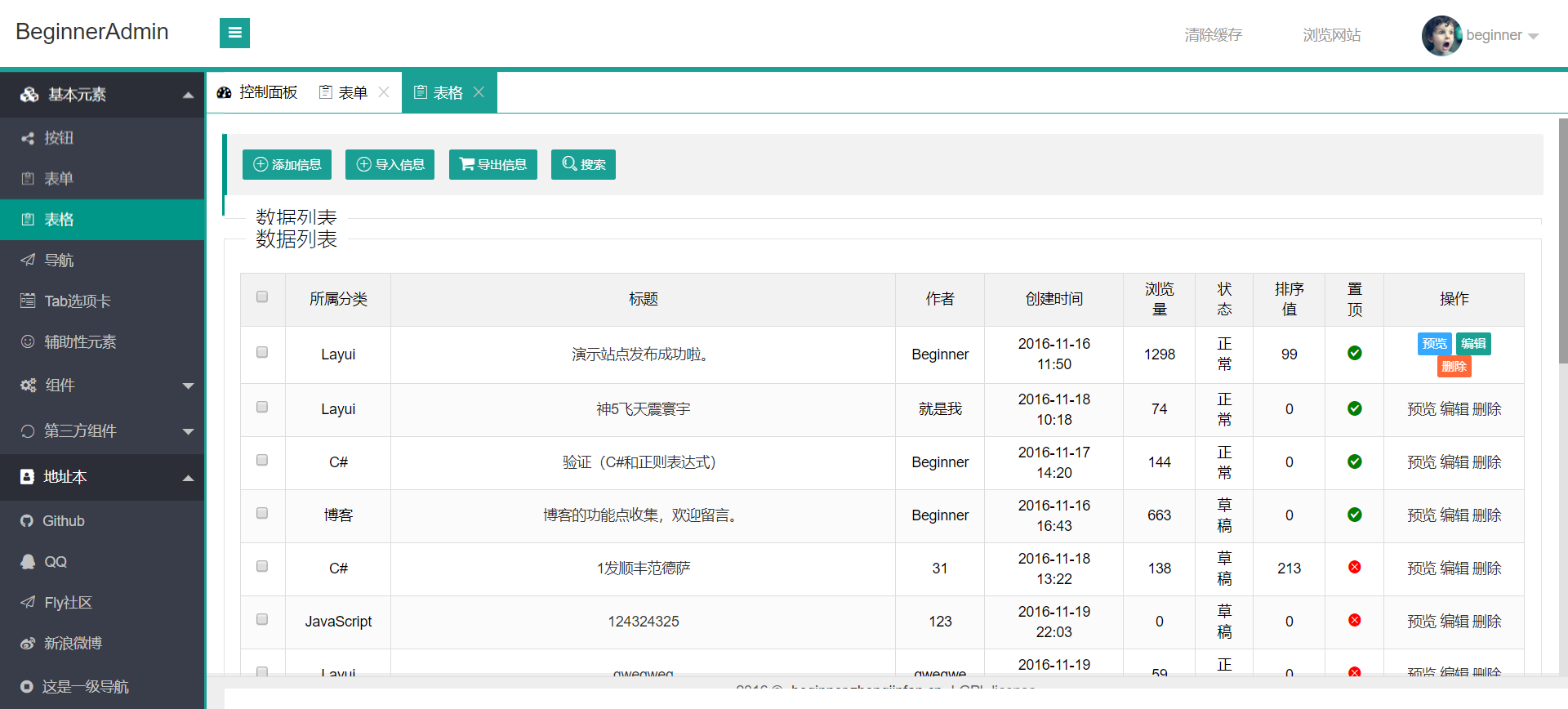Tick the checkbox for 124324325 row
Image resolution: width=1568 pixels, height=709 pixels.
point(262,619)
